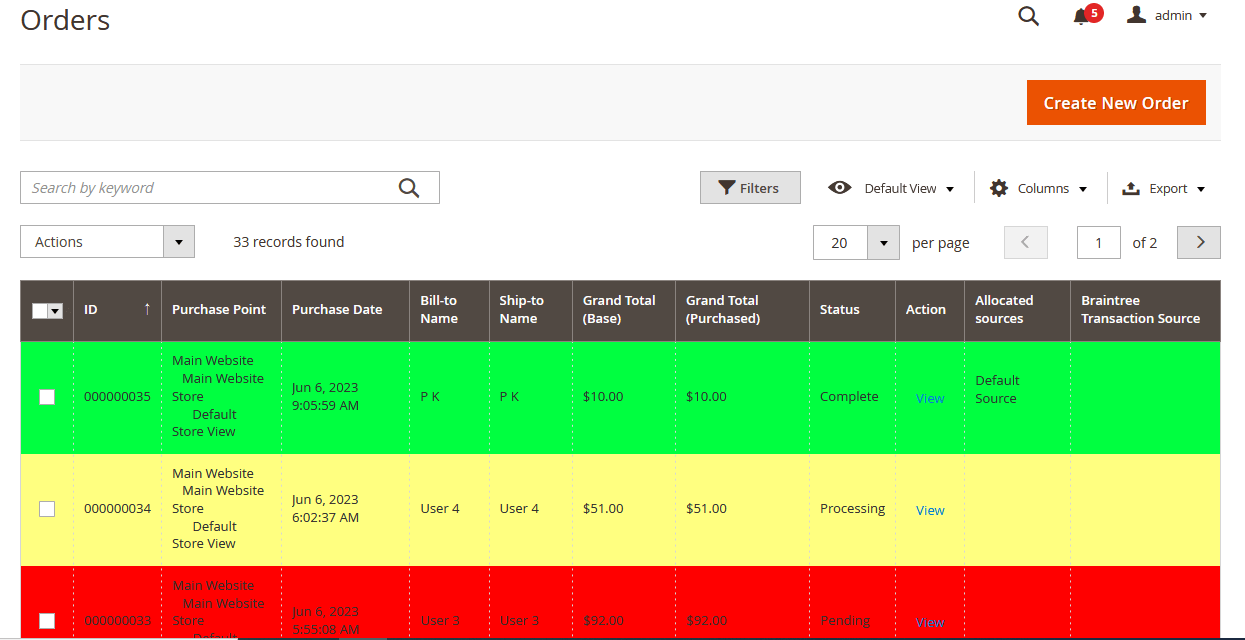1245x640 pixels.
Task: Click Create New Order
Action: coord(1116,102)
